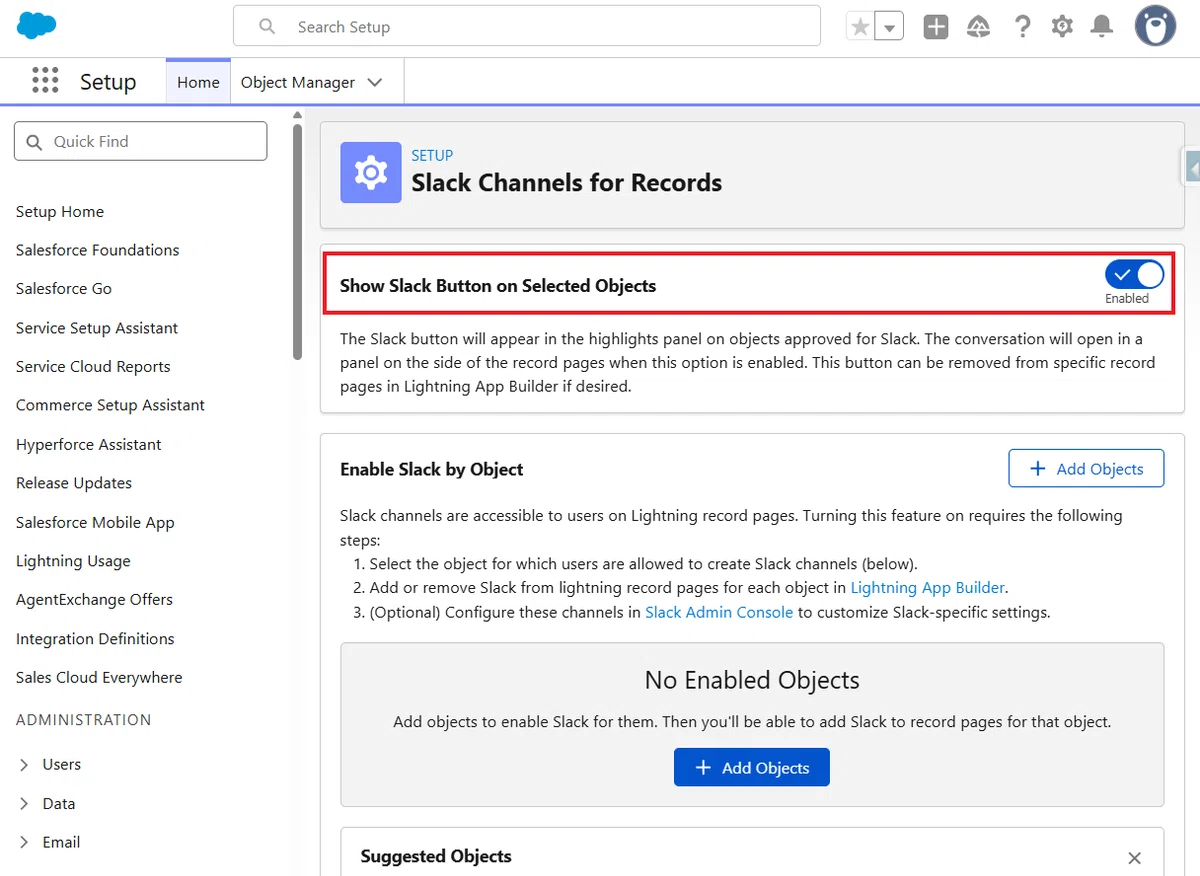Click the ADMINISTRATION section label

pyautogui.click(x=84, y=720)
